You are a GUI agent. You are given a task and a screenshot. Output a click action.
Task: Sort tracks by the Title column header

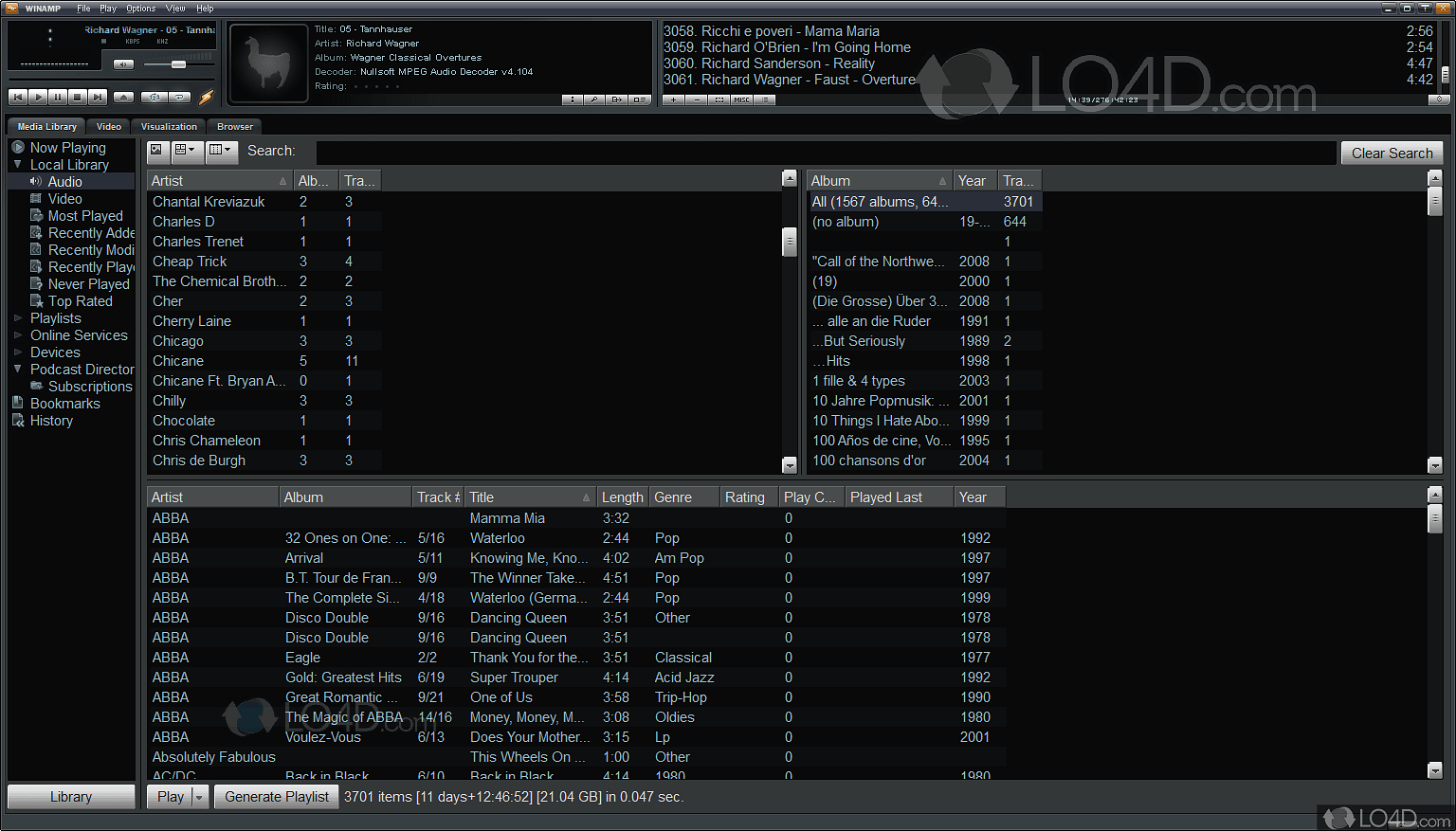click(x=530, y=497)
